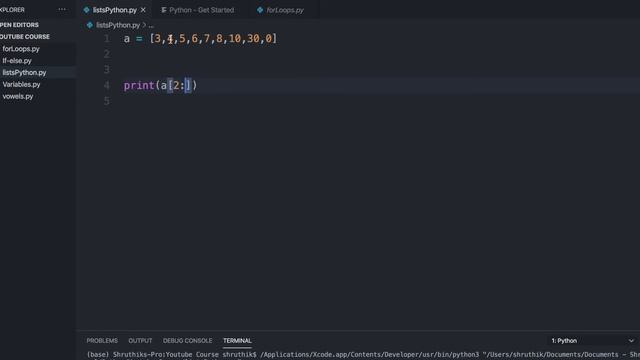Open the '1: Python' terminal dropdown
The height and width of the screenshot is (360, 640).
593,340
